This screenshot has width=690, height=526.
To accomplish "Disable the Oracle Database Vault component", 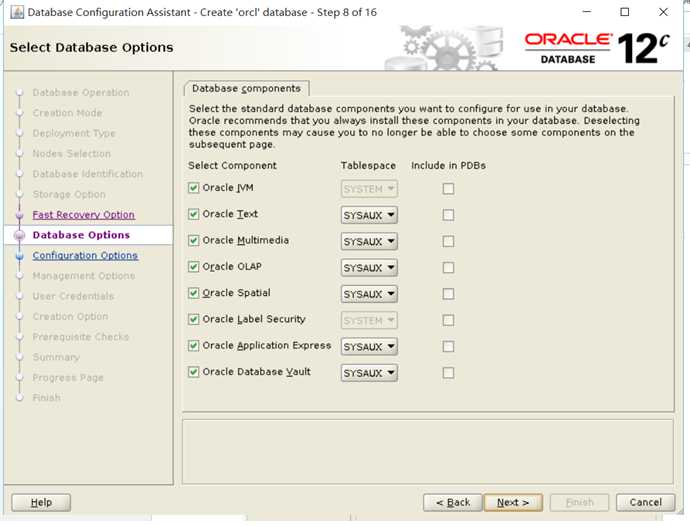I will click(194, 372).
